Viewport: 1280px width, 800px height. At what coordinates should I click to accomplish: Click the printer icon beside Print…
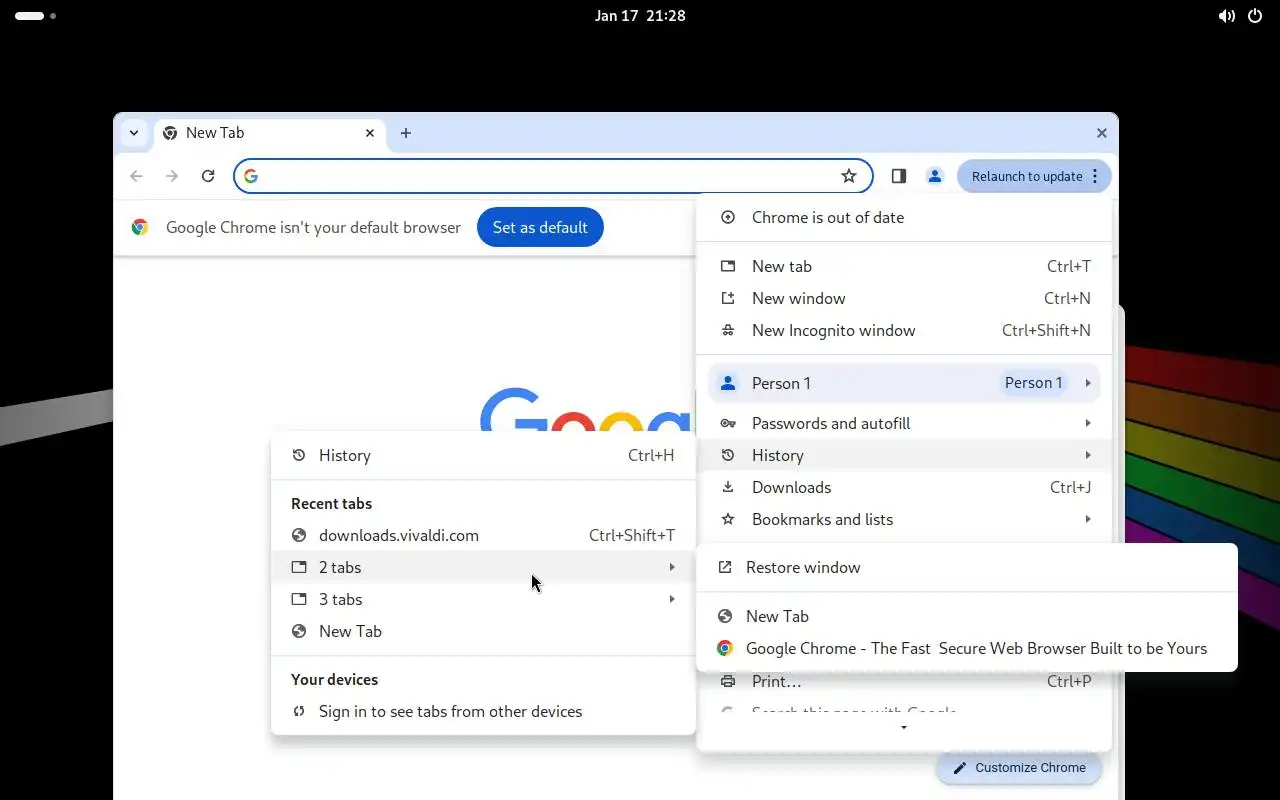point(728,681)
